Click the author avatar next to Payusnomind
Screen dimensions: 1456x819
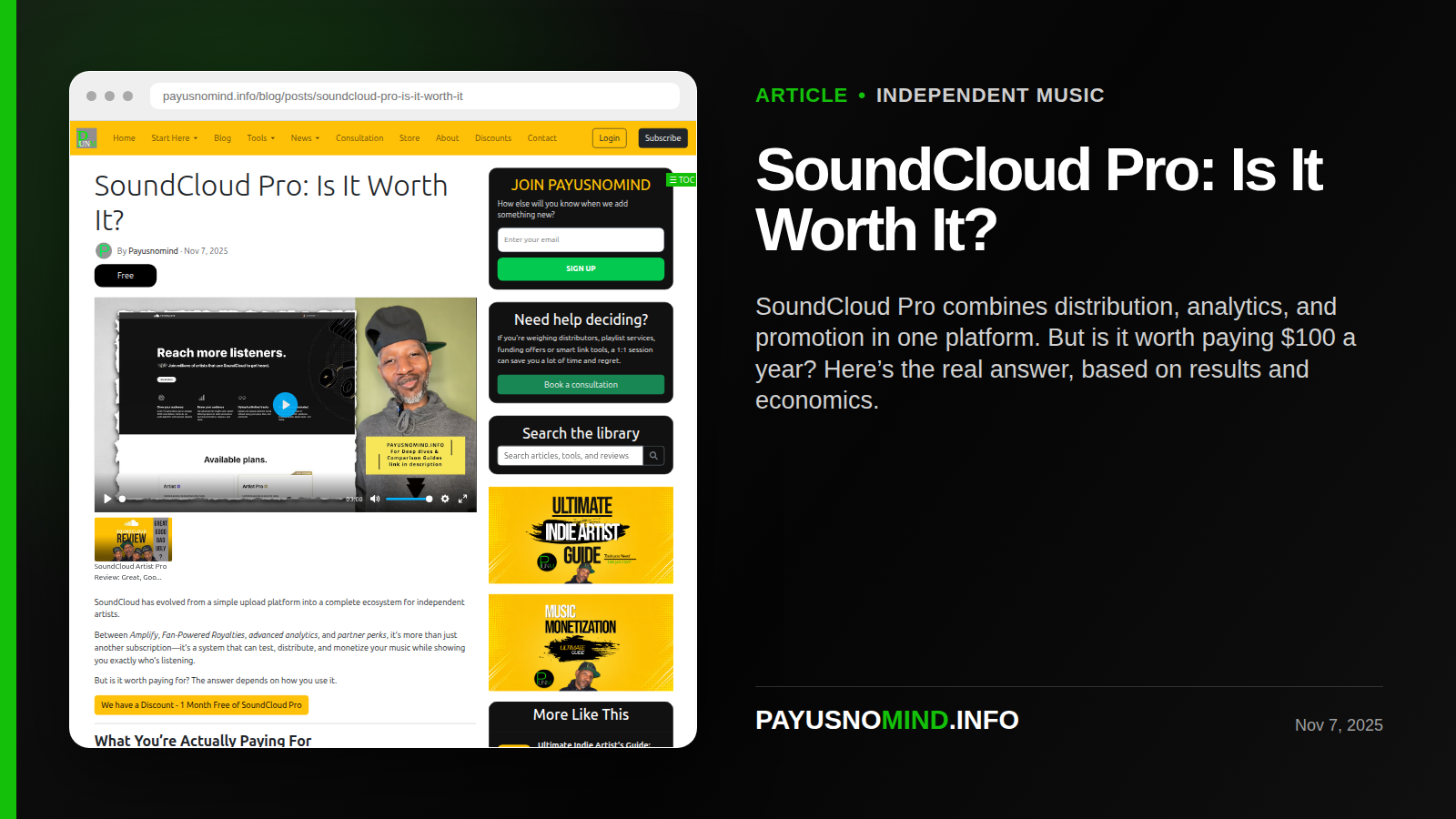[x=104, y=250]
